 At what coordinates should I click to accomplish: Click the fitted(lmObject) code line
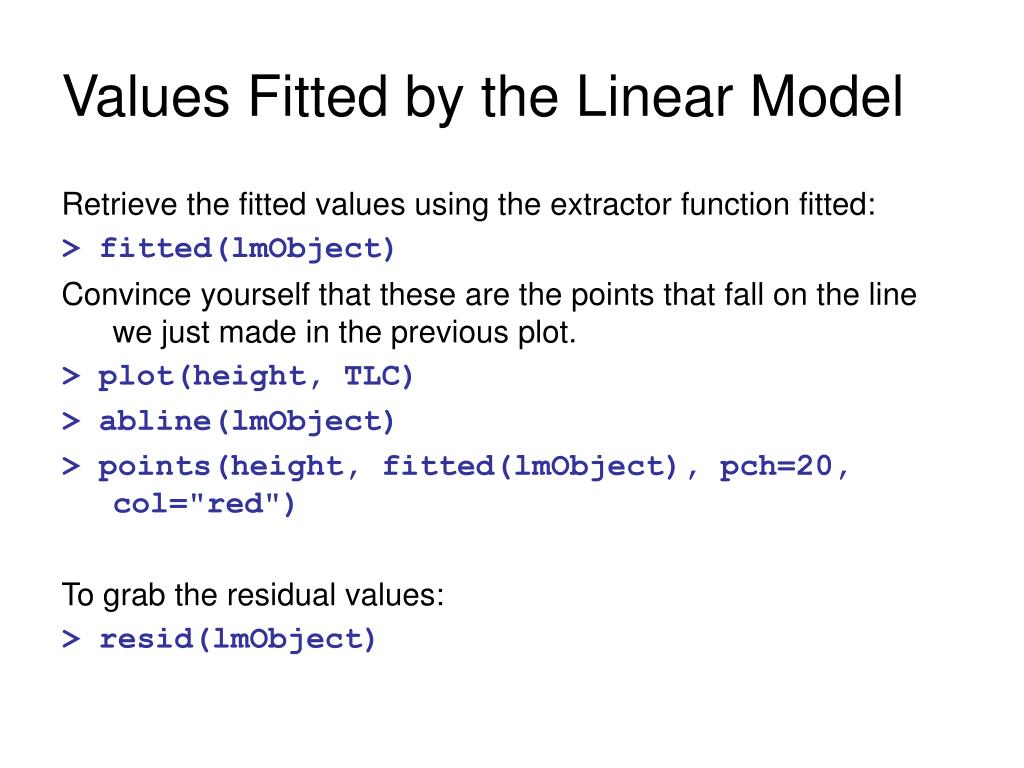[229, 249]
